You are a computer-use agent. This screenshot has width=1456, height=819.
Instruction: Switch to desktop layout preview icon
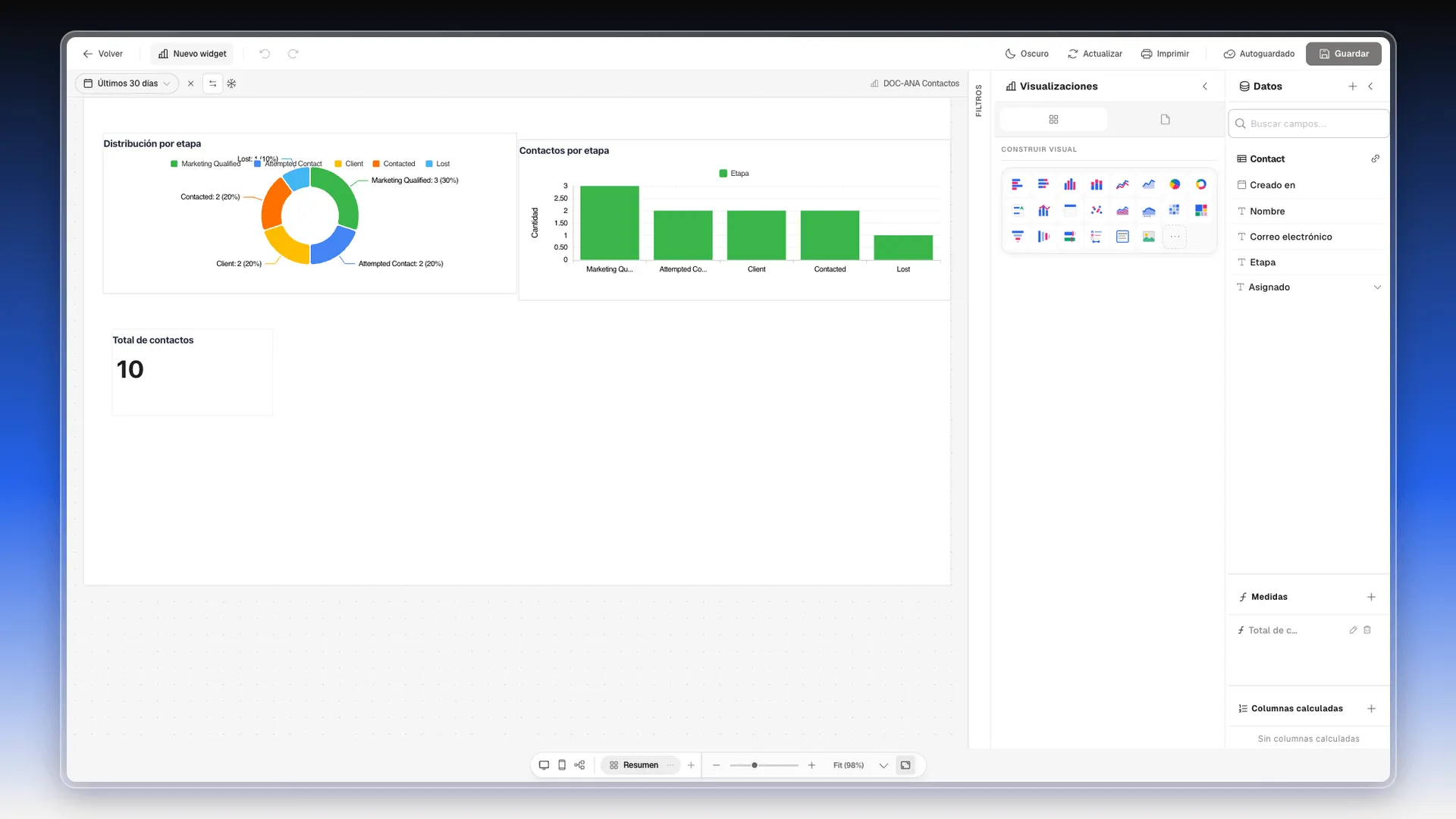click(x=544, y=765)
